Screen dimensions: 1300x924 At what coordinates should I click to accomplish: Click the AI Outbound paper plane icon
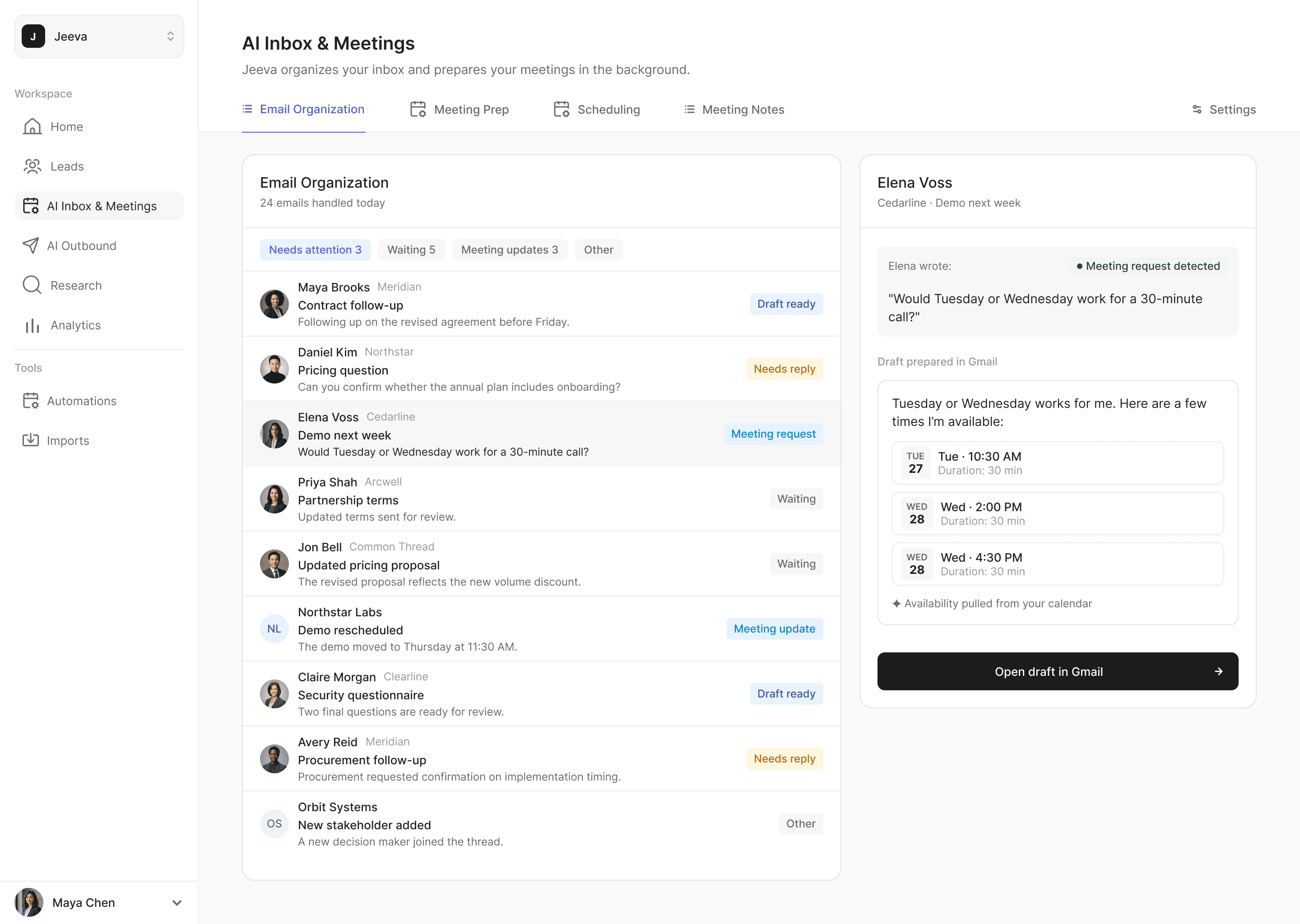(31, 246)
